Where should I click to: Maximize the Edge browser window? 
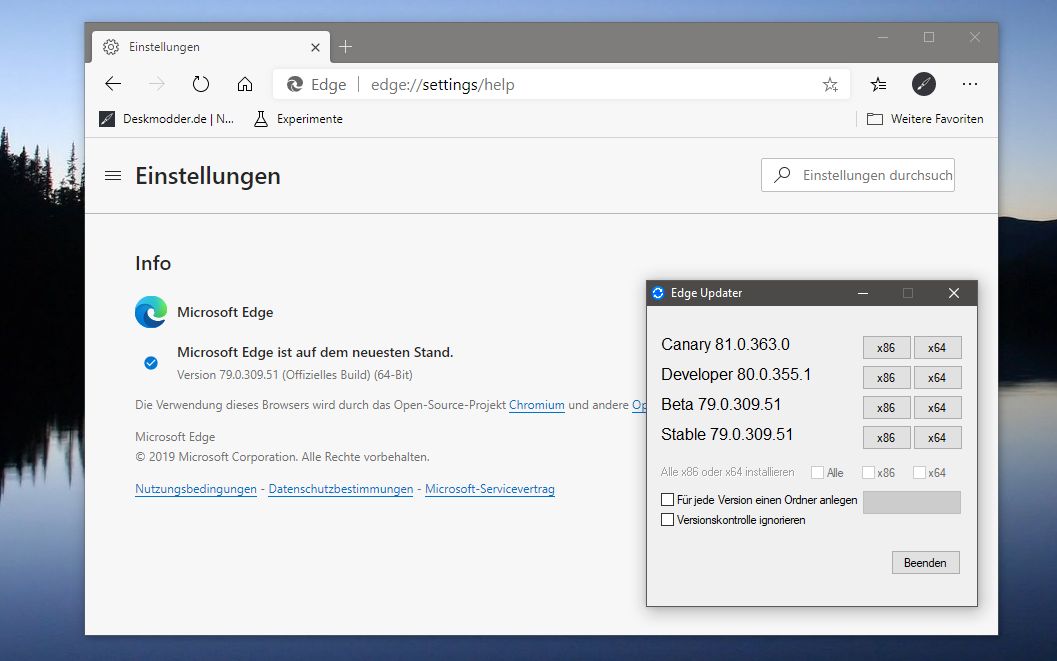(929, 37)
